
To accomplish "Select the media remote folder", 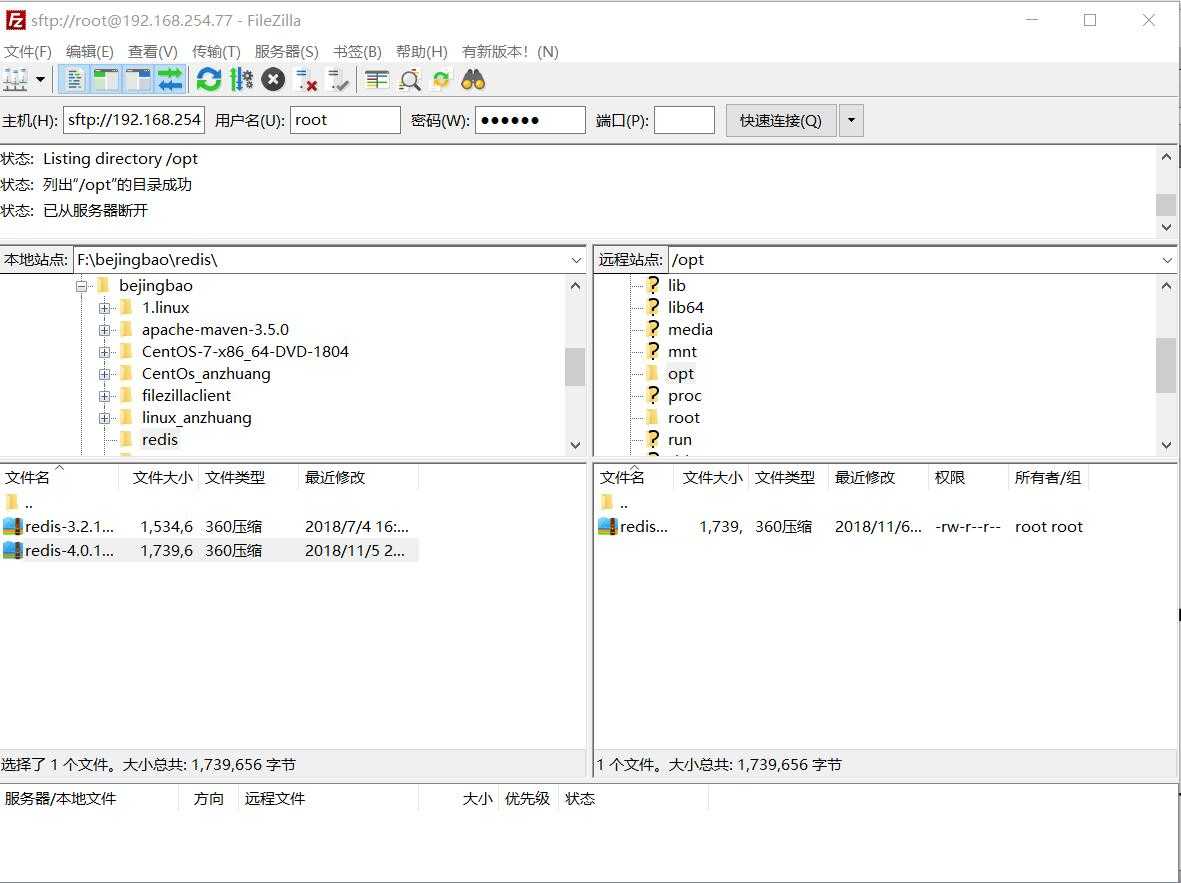I will [690, 329].
